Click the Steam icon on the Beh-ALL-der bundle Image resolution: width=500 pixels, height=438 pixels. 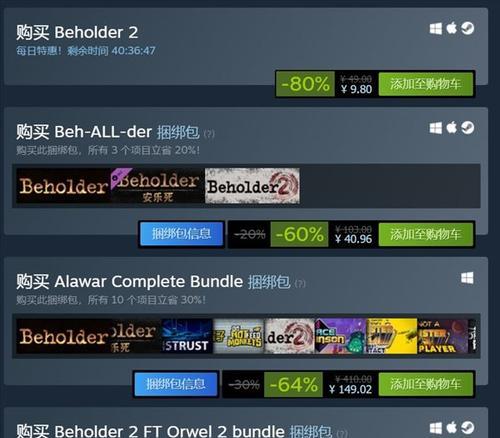pyautogui.click(x=468, y=128)
